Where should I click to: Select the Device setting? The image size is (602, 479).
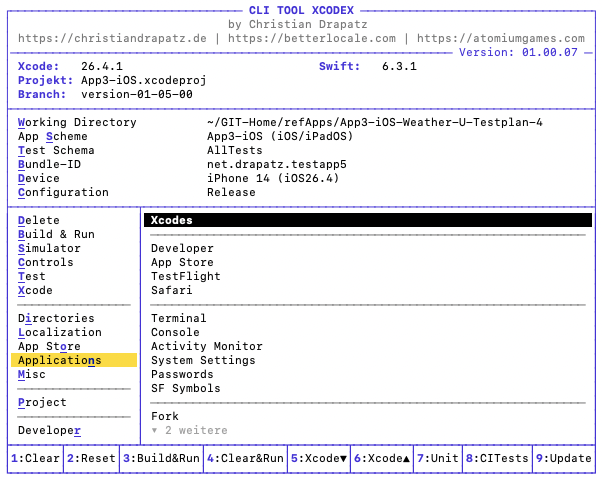point(39,178)
